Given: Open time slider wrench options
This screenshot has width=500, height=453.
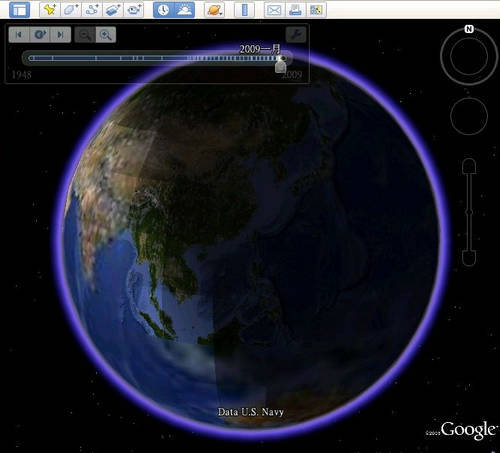Looking at the screenshot, I should pyautogui.click(x=296, y=34).
